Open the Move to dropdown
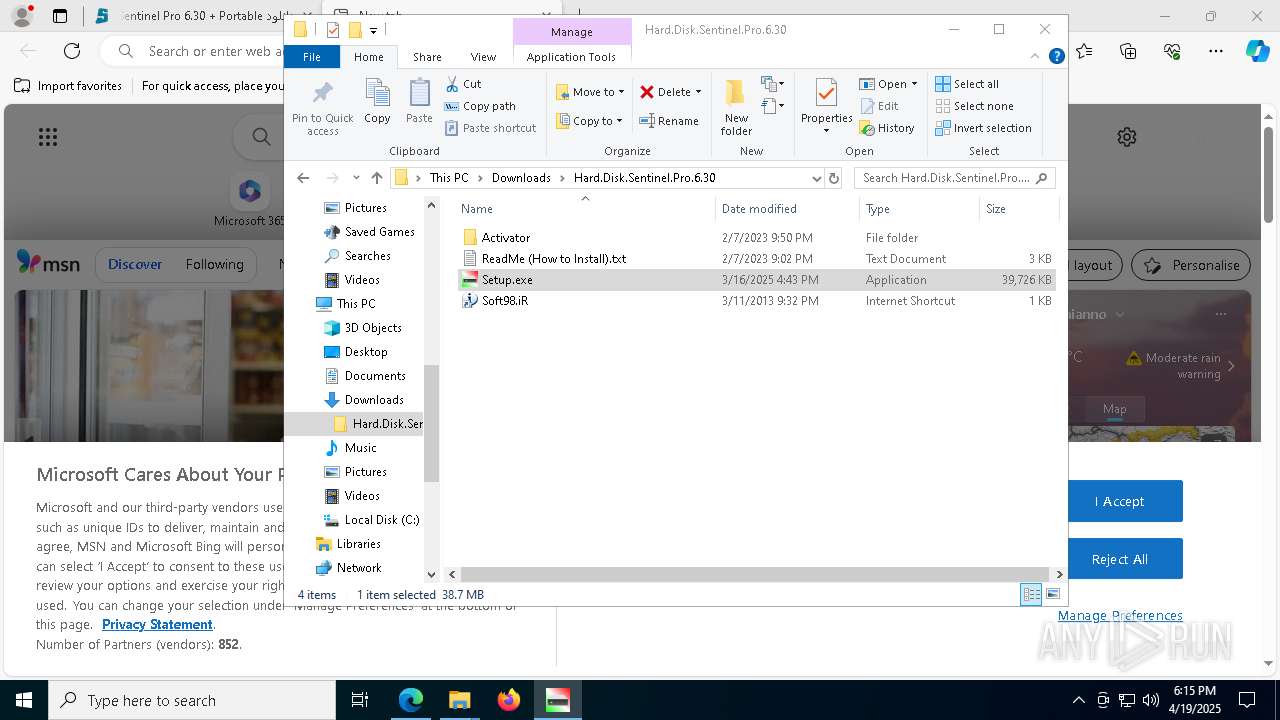The height and width of the screenshot is (720, 1280). [590, 92]
